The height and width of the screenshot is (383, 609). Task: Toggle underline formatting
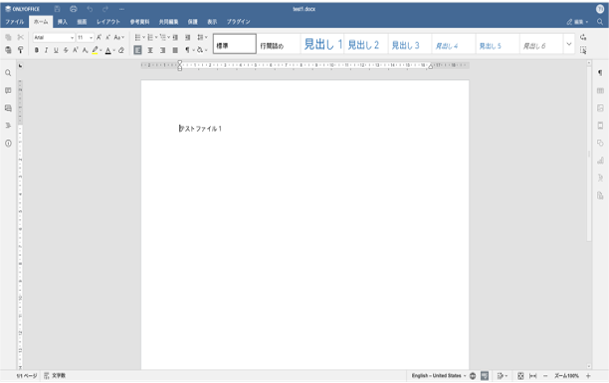coord(56,50)
